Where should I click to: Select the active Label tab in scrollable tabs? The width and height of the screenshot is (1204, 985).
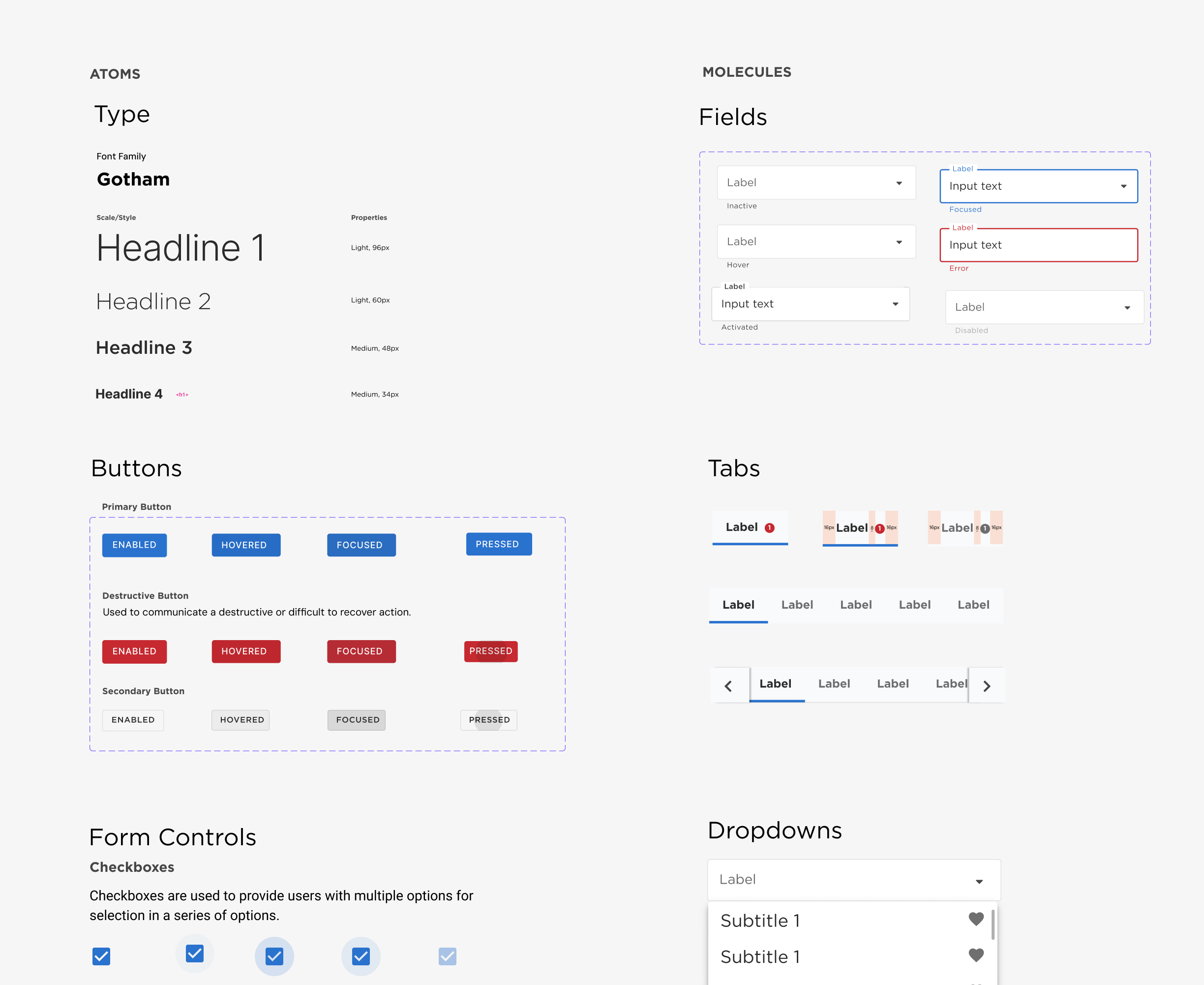pos(775,684)
